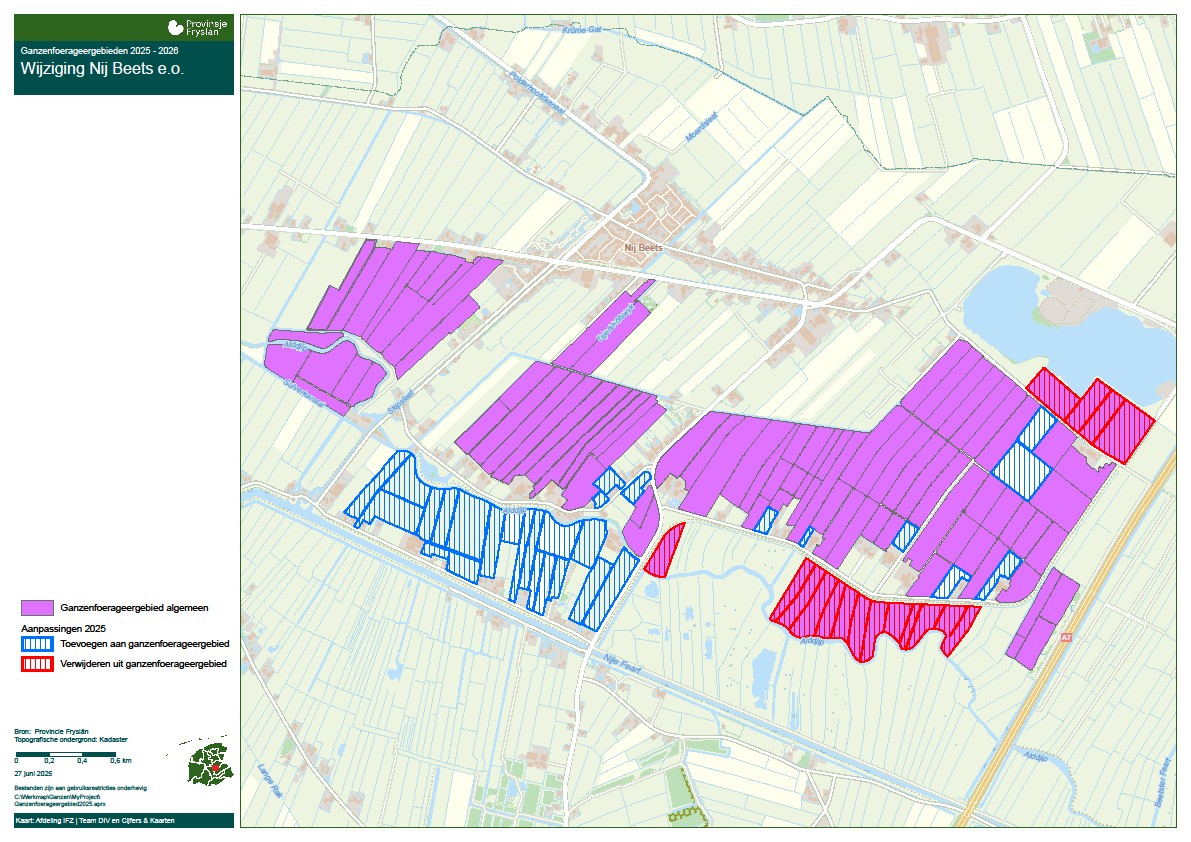Click the blue hatched Toevoegen legend symbol
The height and width of the screenshot is (842, 1191).
(x=37, y=645)
